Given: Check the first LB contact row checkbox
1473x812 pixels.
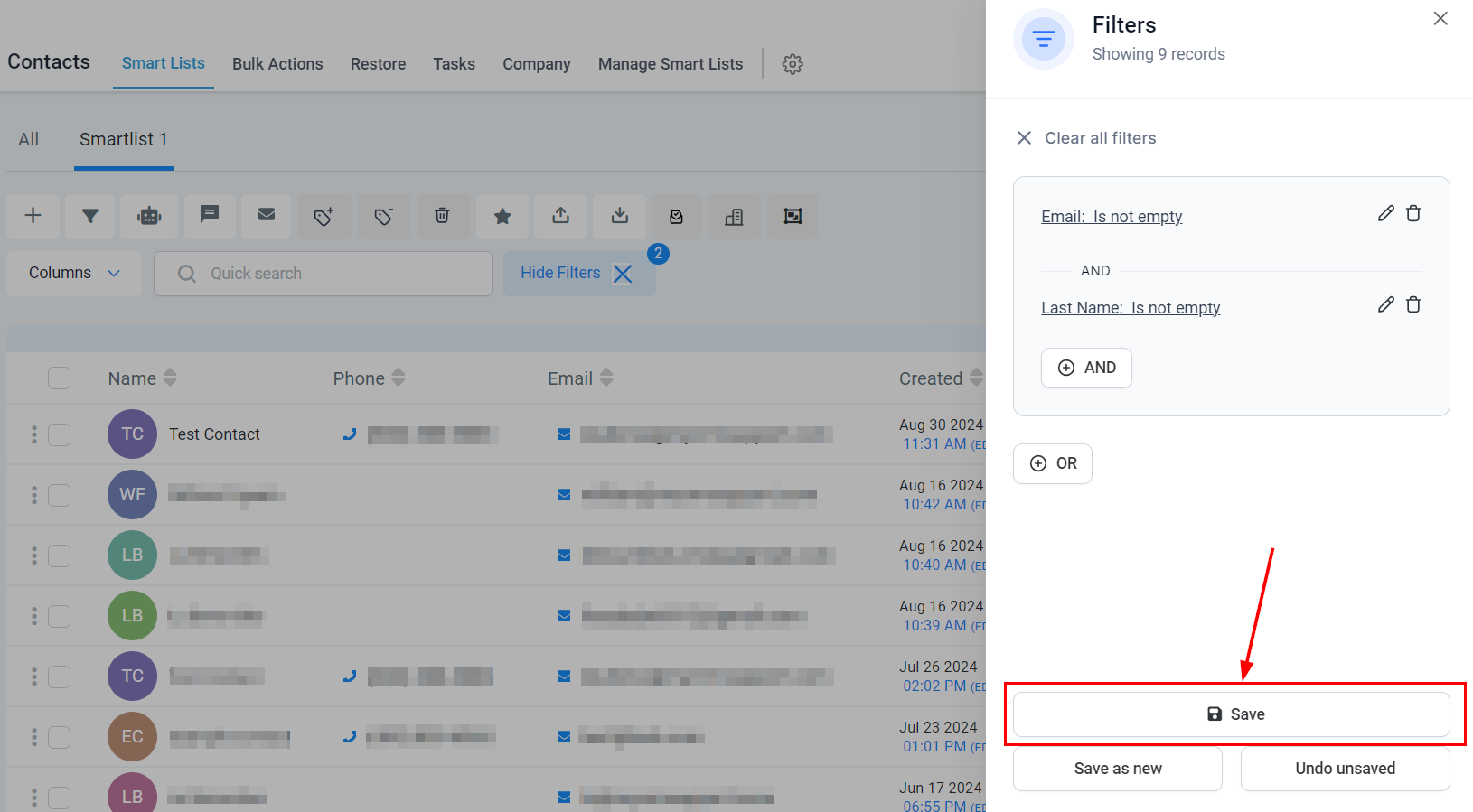Looking at the screenshot, I should click(x=59, y=555).
